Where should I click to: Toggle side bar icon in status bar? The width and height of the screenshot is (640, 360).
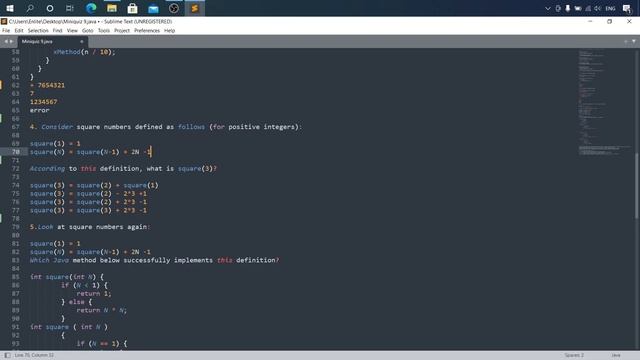coord(7,355)
